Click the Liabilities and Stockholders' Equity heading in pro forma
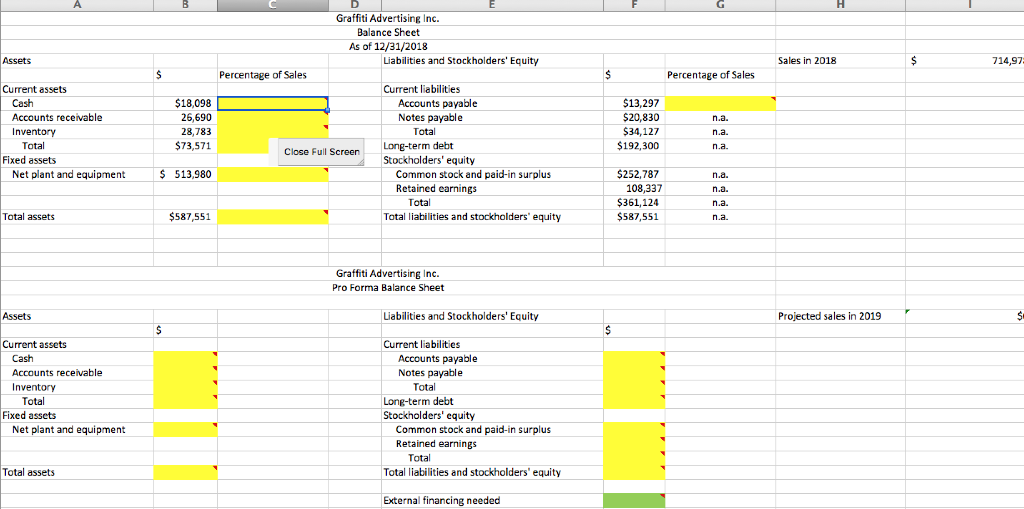1024x509 pixels. coord(460,316)
